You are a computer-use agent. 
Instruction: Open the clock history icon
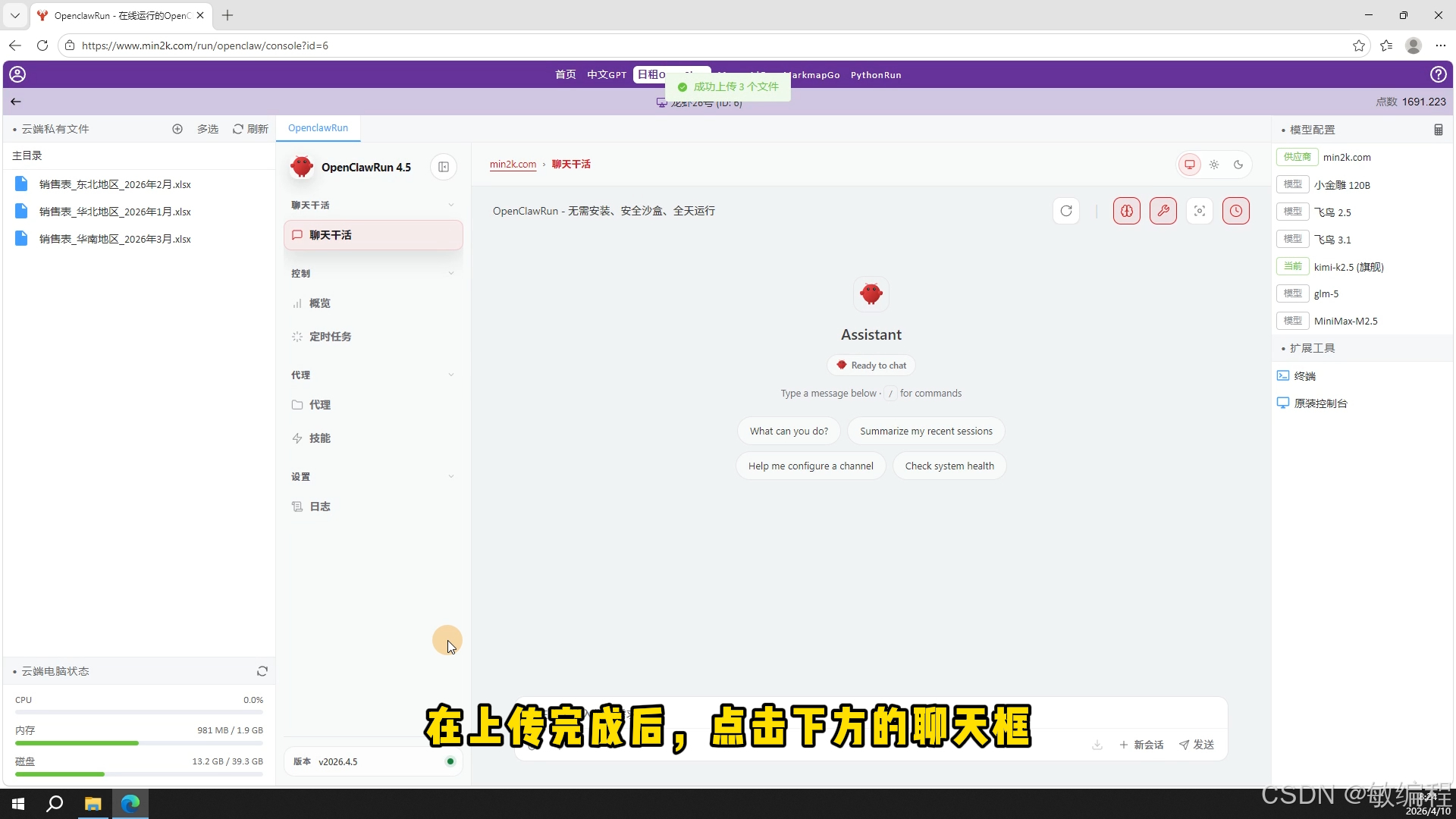[1236, 211]
